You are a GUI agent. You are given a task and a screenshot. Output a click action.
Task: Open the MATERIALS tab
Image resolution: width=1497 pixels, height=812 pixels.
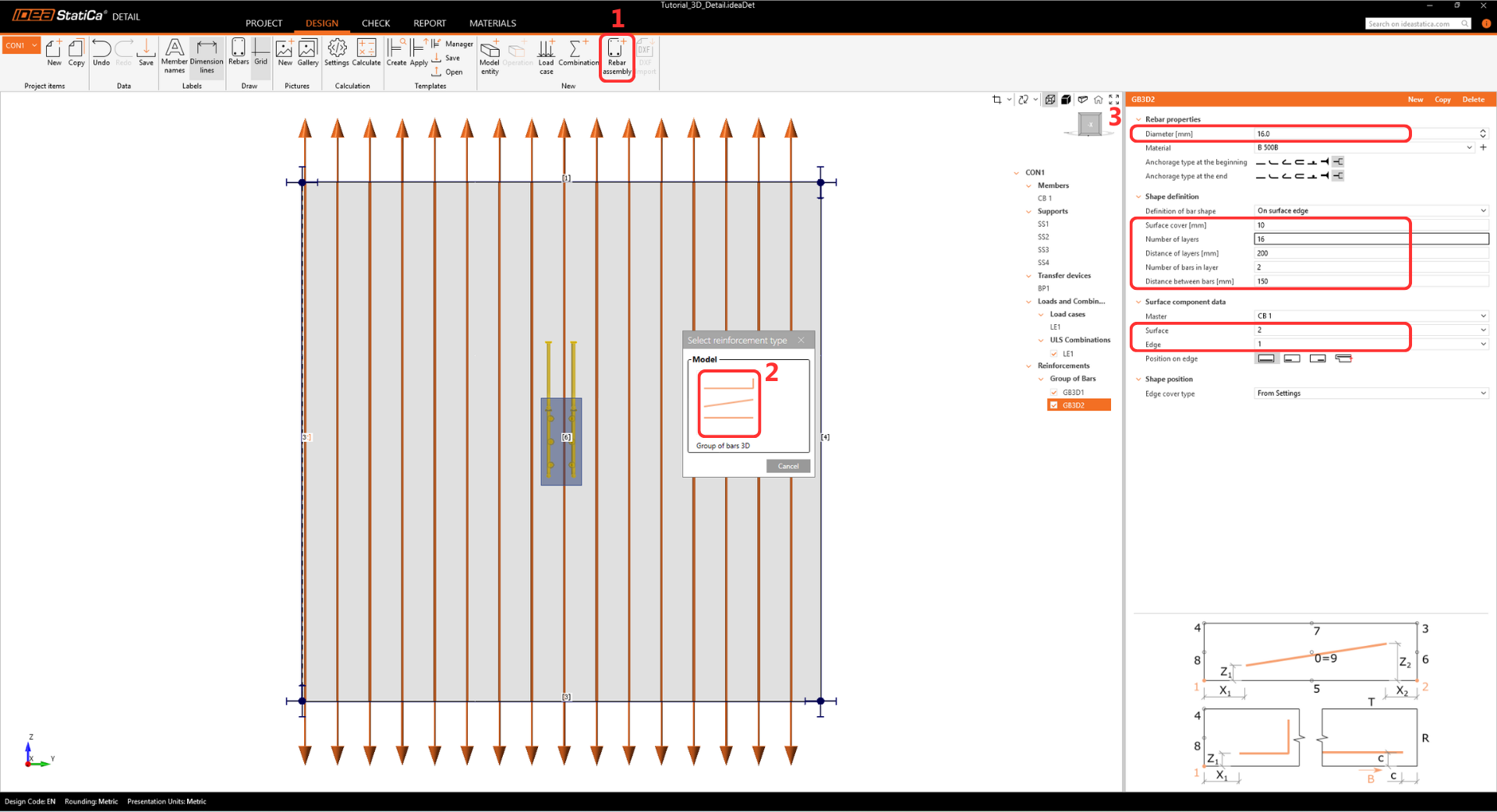click(x=492, y=23)
